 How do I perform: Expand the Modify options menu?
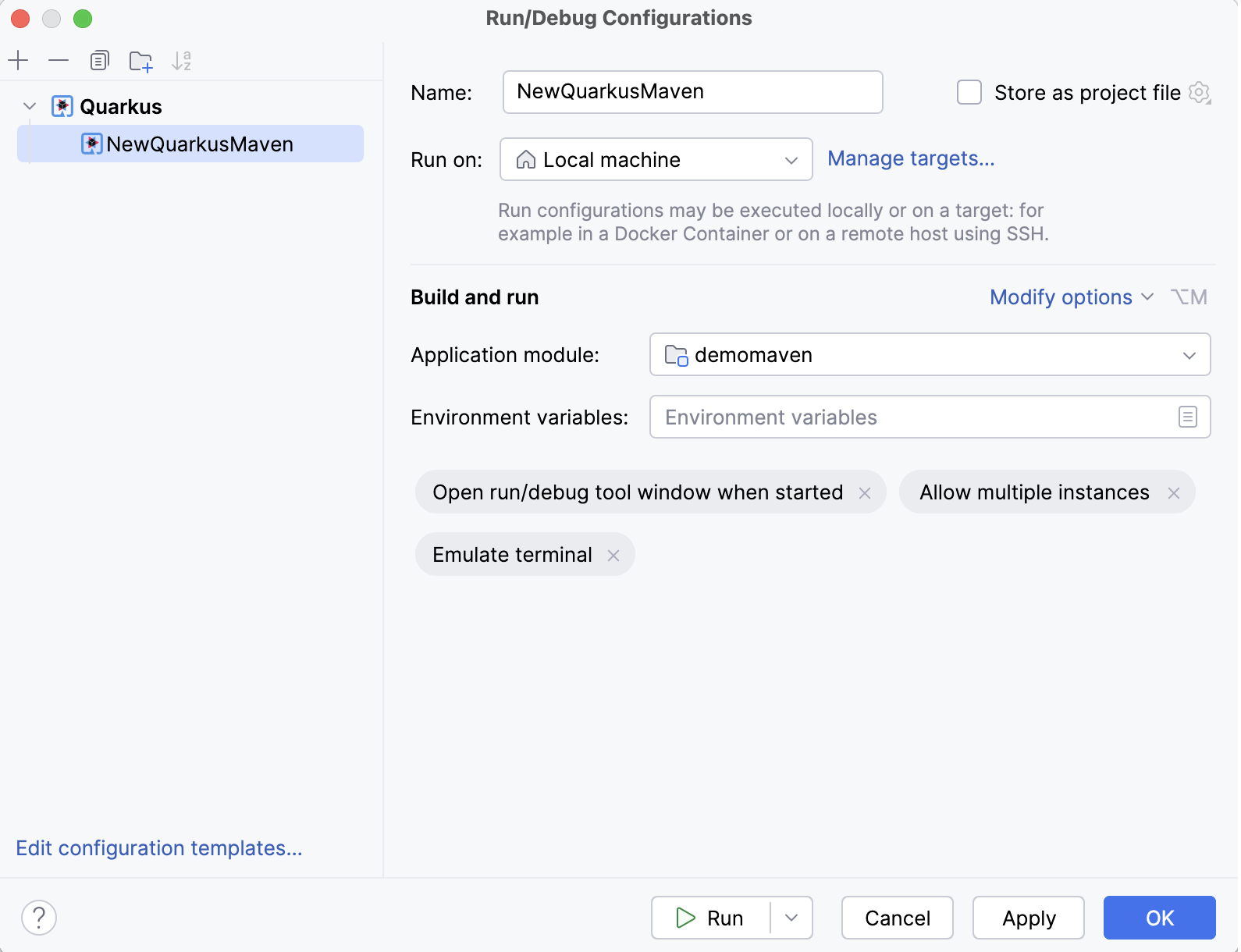1071,297
